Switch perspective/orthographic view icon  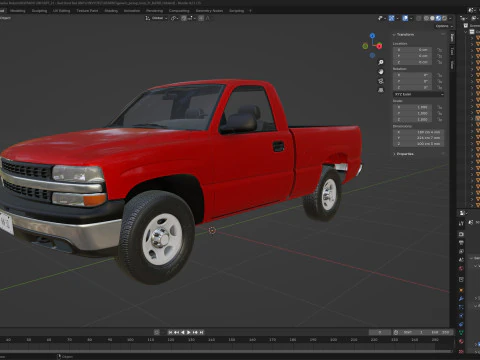coord(381,90)
